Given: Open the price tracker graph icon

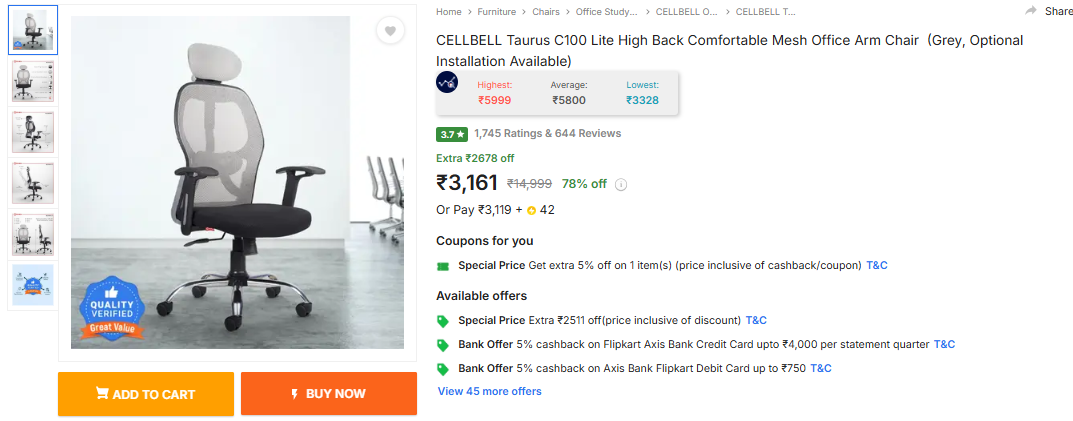Looking at the screenshot, I should click(x=447, y=83).
